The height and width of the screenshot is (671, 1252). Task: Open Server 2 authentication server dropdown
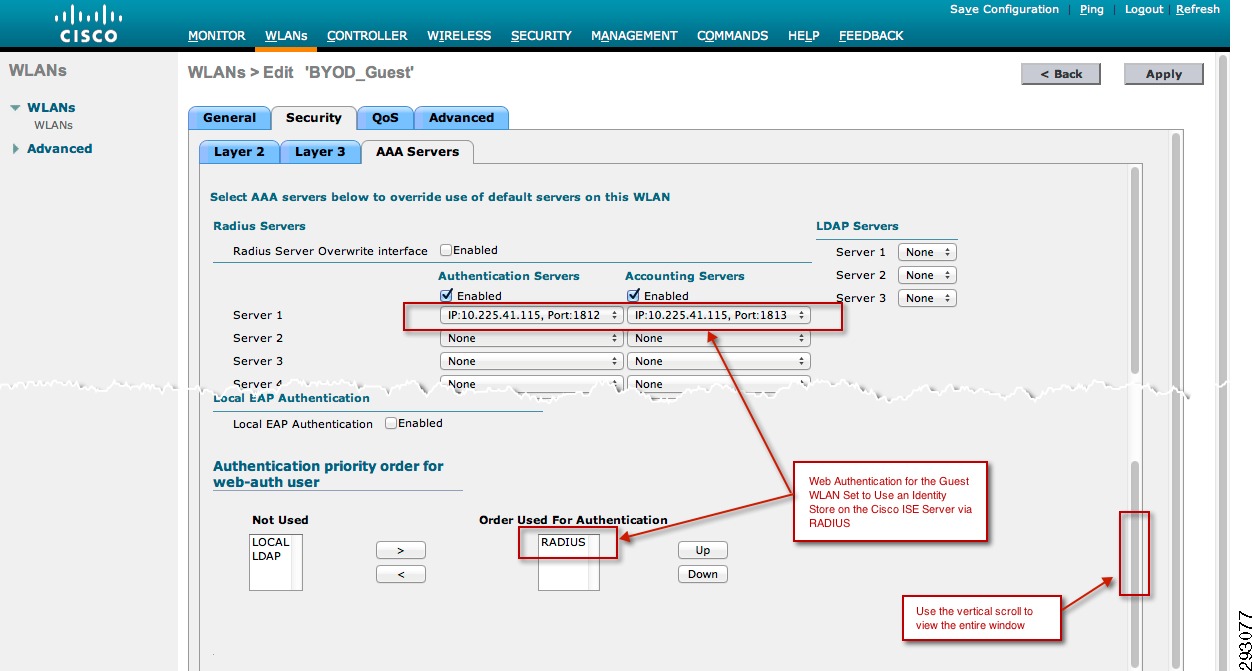coord(531,338)
